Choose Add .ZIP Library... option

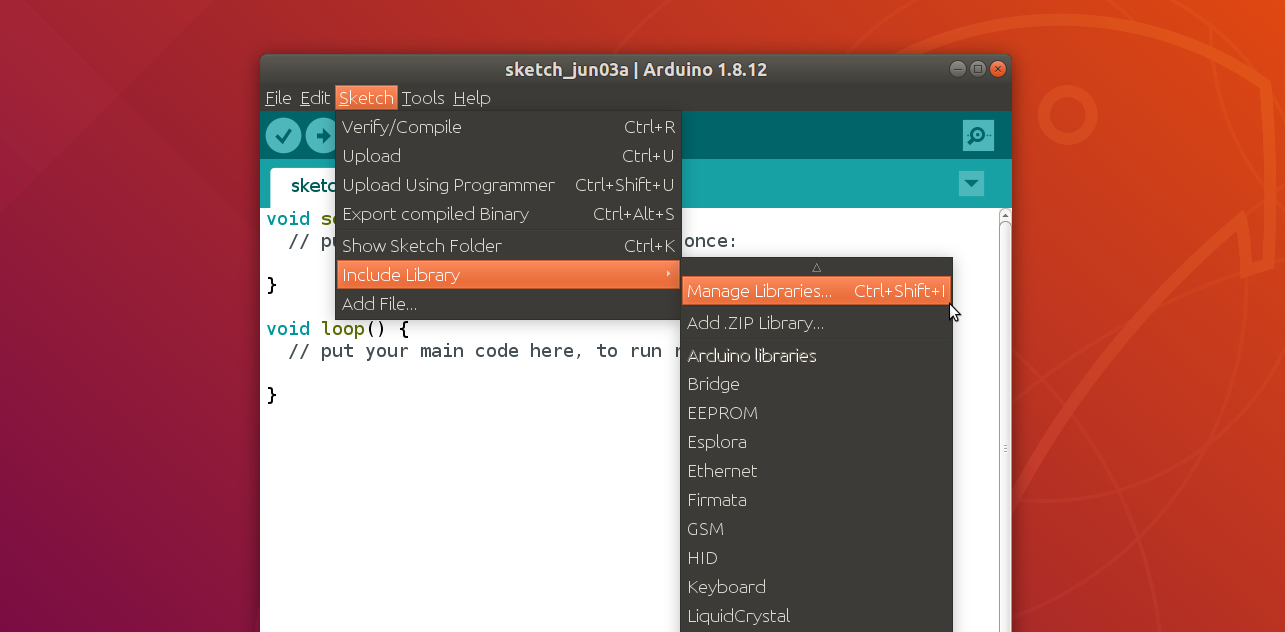[x=816, y=323]
